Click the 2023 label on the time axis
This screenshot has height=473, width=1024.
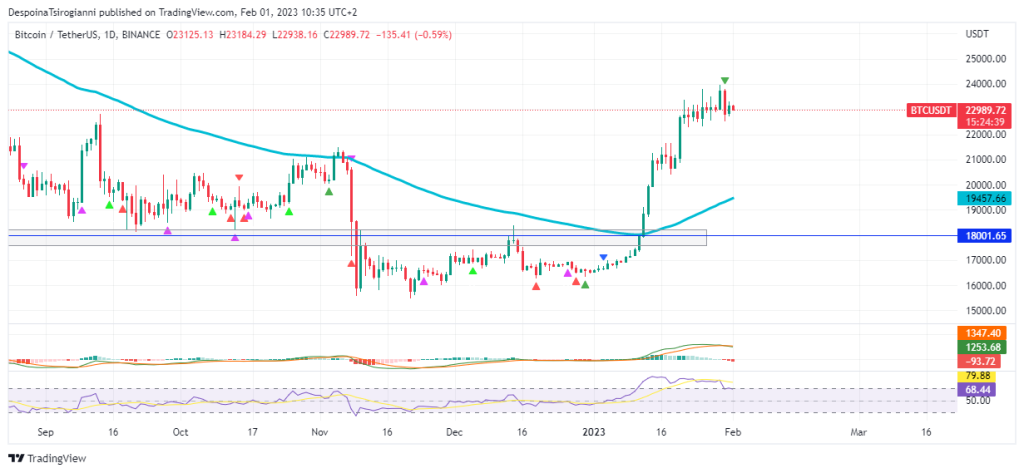(594, 433)
